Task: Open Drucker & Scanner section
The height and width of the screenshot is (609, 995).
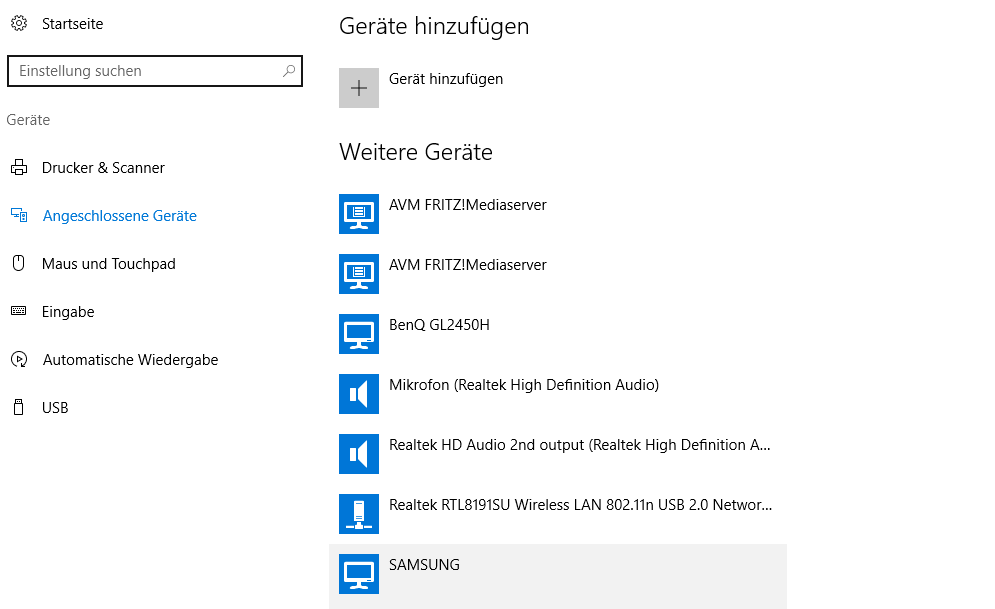Action: coord(103,167)
